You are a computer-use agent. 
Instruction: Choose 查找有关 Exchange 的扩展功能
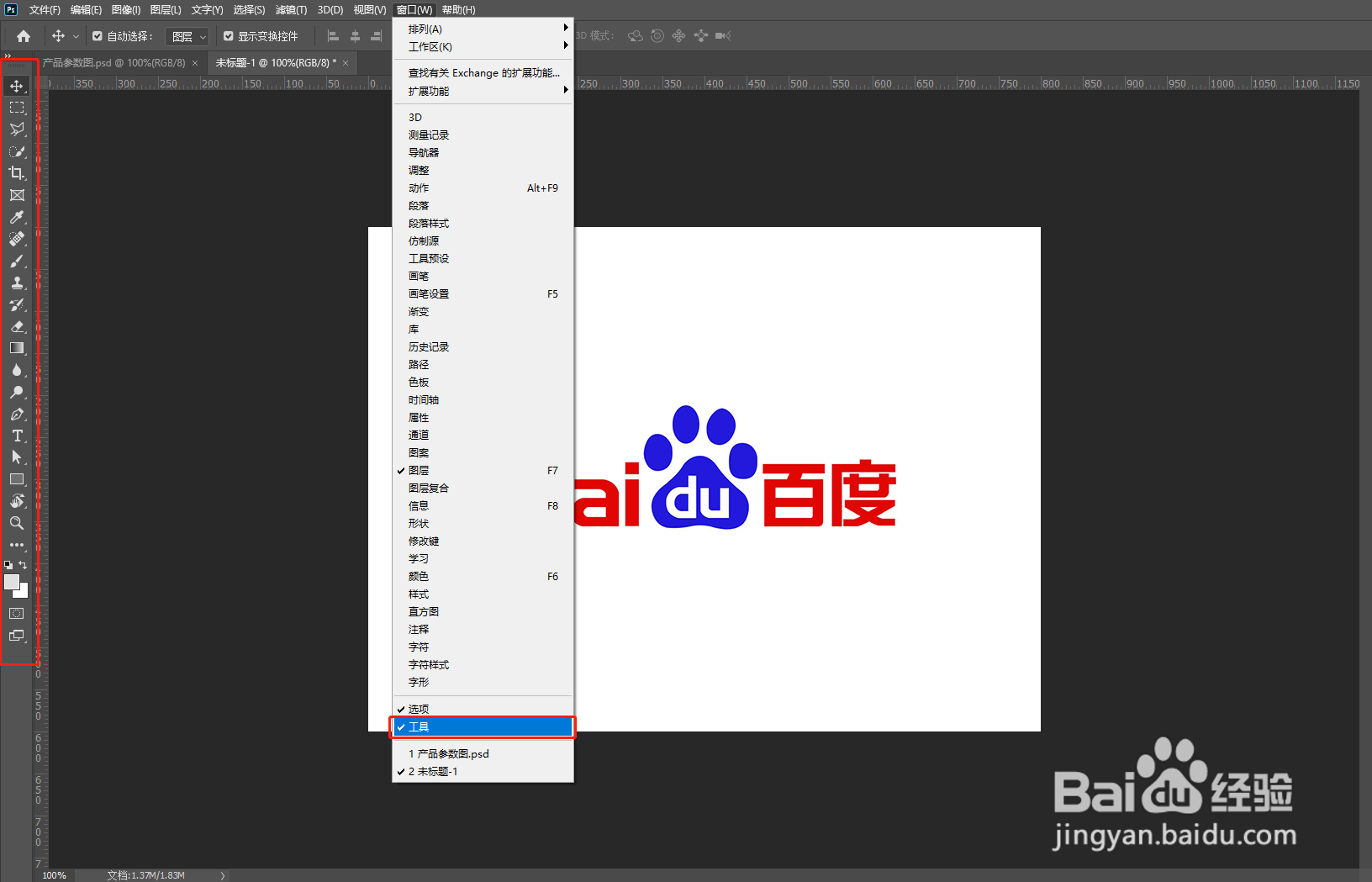483,73
